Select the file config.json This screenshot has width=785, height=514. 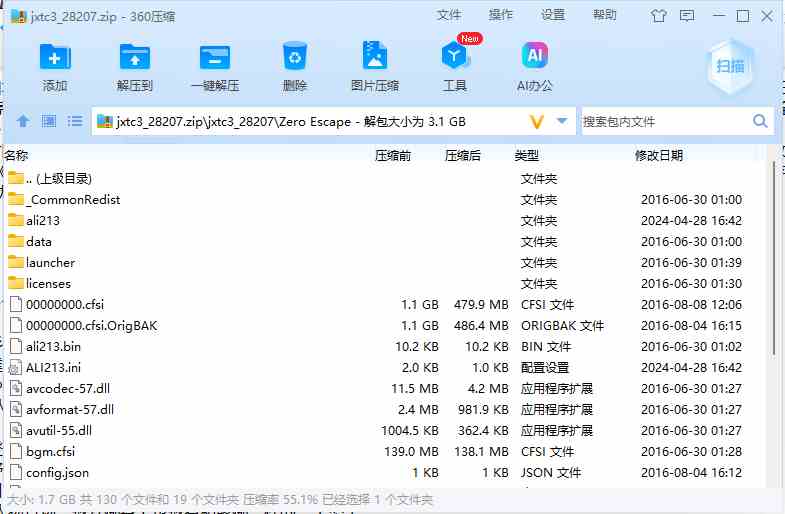385,473
